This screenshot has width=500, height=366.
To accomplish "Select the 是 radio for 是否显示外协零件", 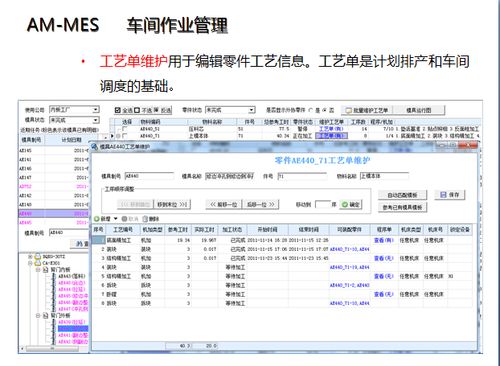I will (x=311, y=110).
